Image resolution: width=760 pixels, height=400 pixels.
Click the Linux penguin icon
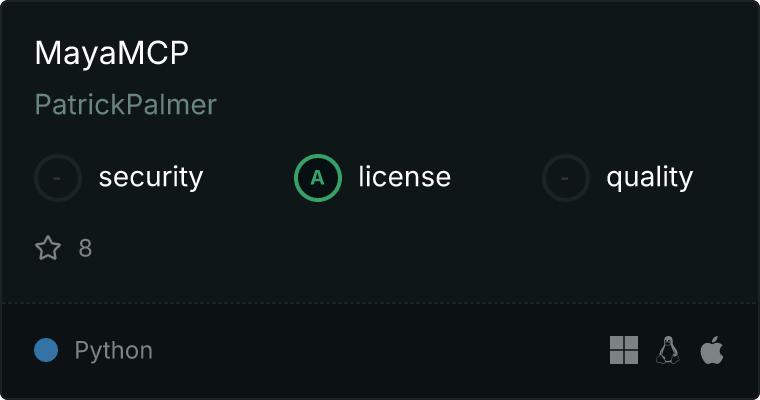668,350
